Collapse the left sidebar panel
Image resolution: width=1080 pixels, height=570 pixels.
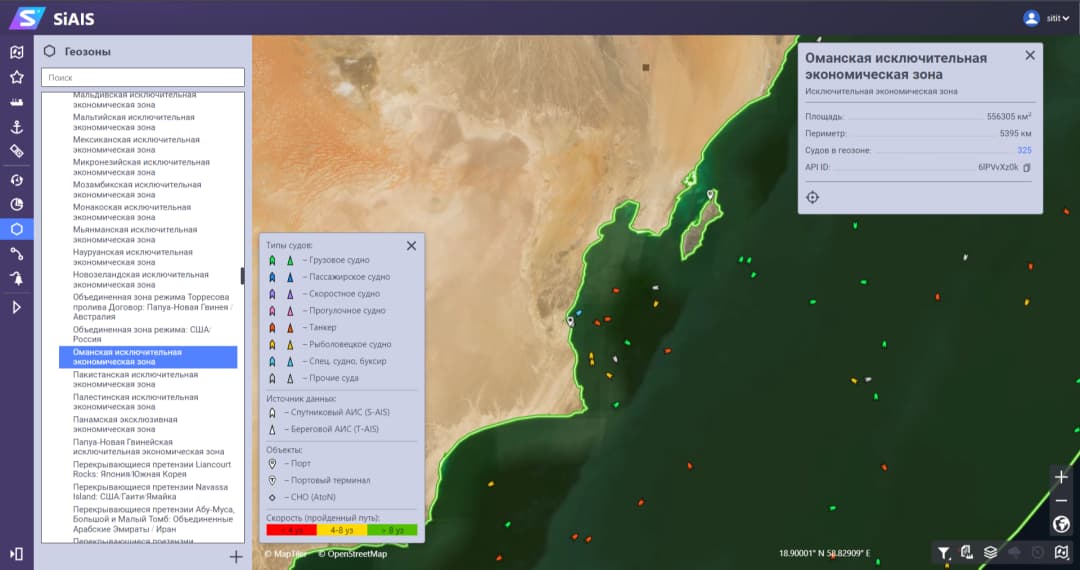(16, 553)
